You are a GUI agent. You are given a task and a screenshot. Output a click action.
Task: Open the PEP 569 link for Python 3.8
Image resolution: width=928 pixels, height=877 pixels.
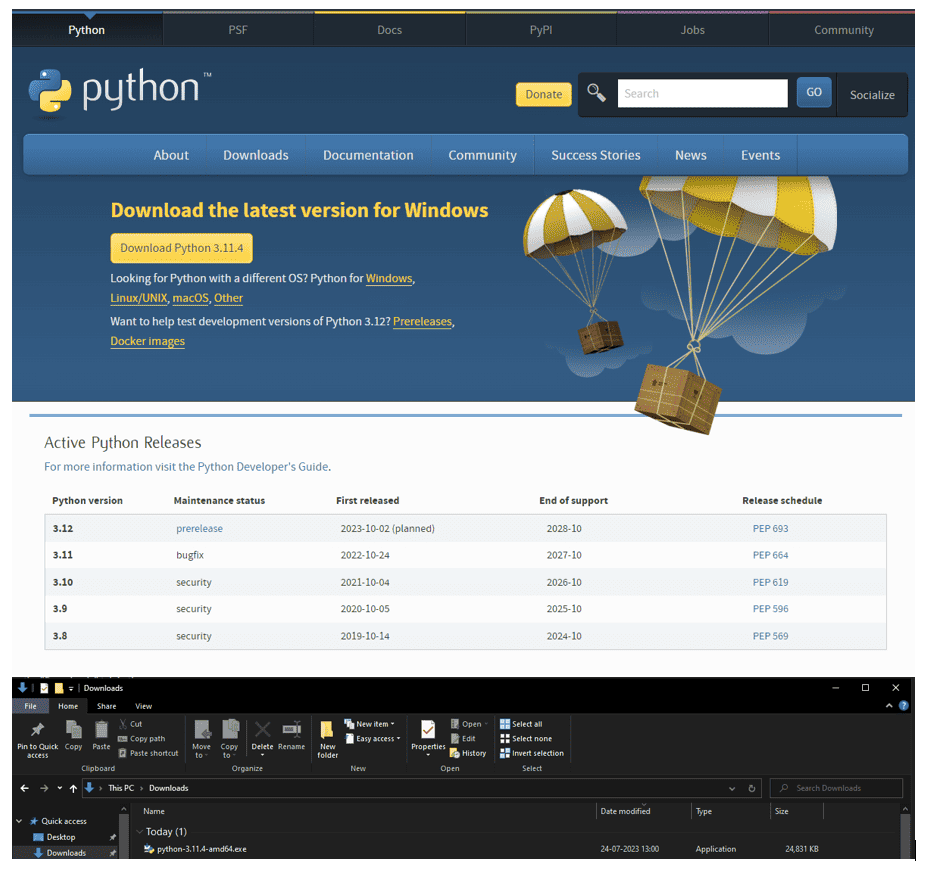(x=770, y=636)
